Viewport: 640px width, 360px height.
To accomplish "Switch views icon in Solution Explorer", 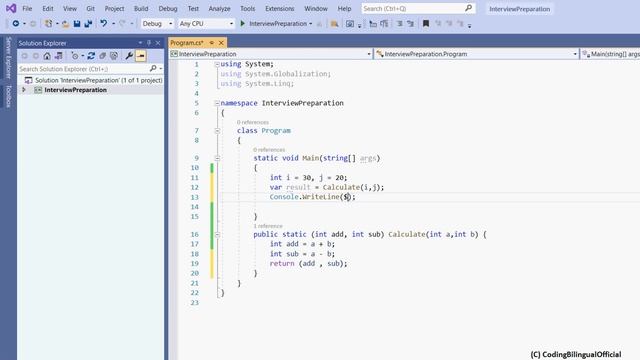I will (x=59, y=56).
